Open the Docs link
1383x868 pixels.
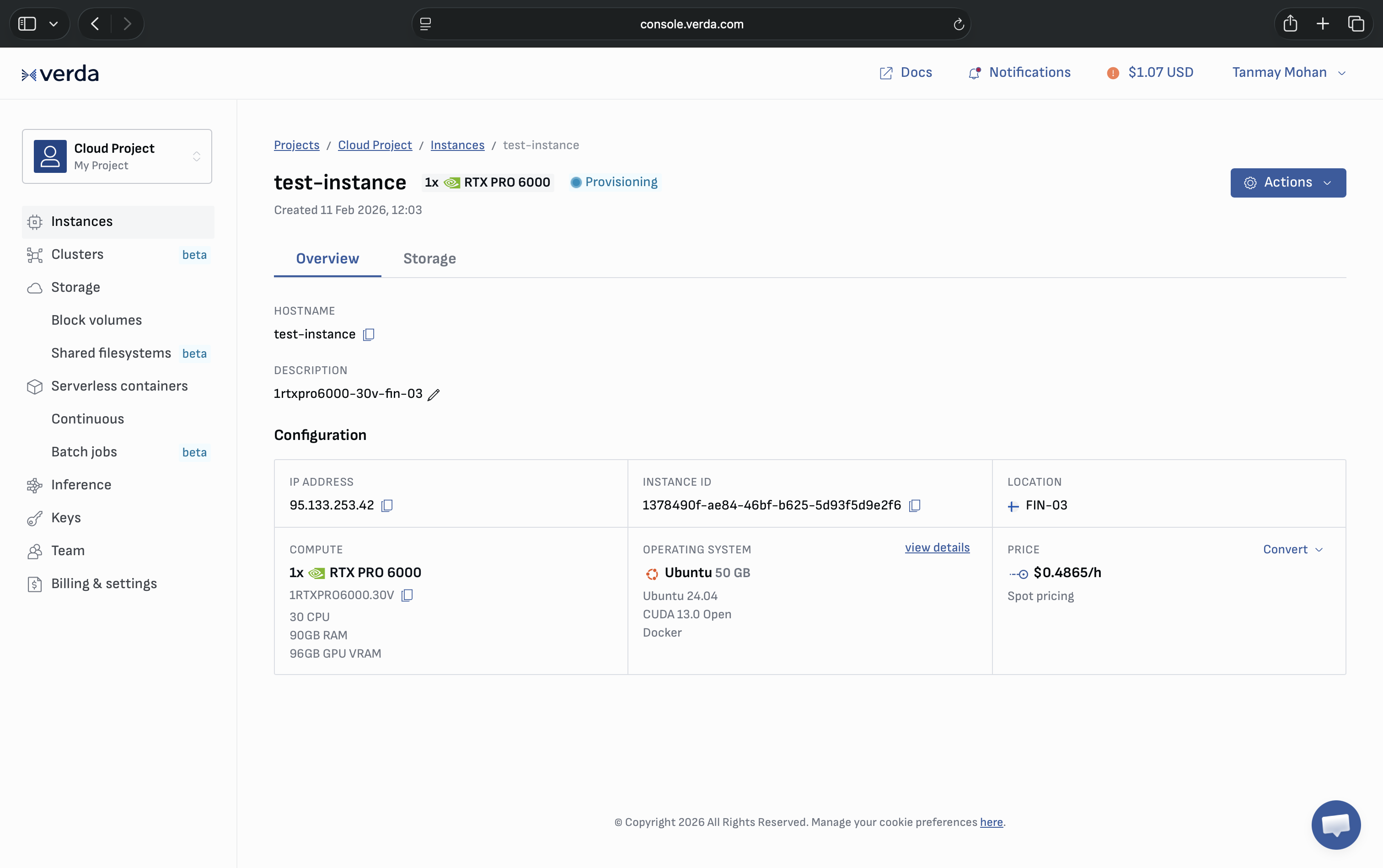point(906,72)
